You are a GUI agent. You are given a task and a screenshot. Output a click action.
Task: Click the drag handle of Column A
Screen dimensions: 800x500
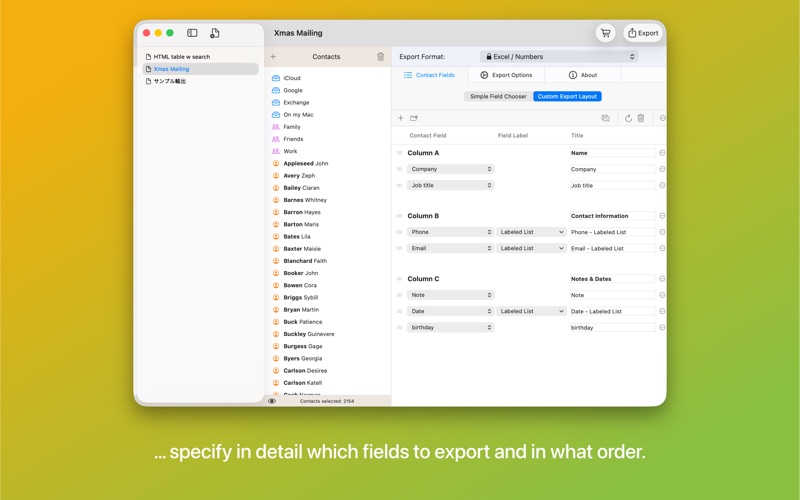coord(399,153)
